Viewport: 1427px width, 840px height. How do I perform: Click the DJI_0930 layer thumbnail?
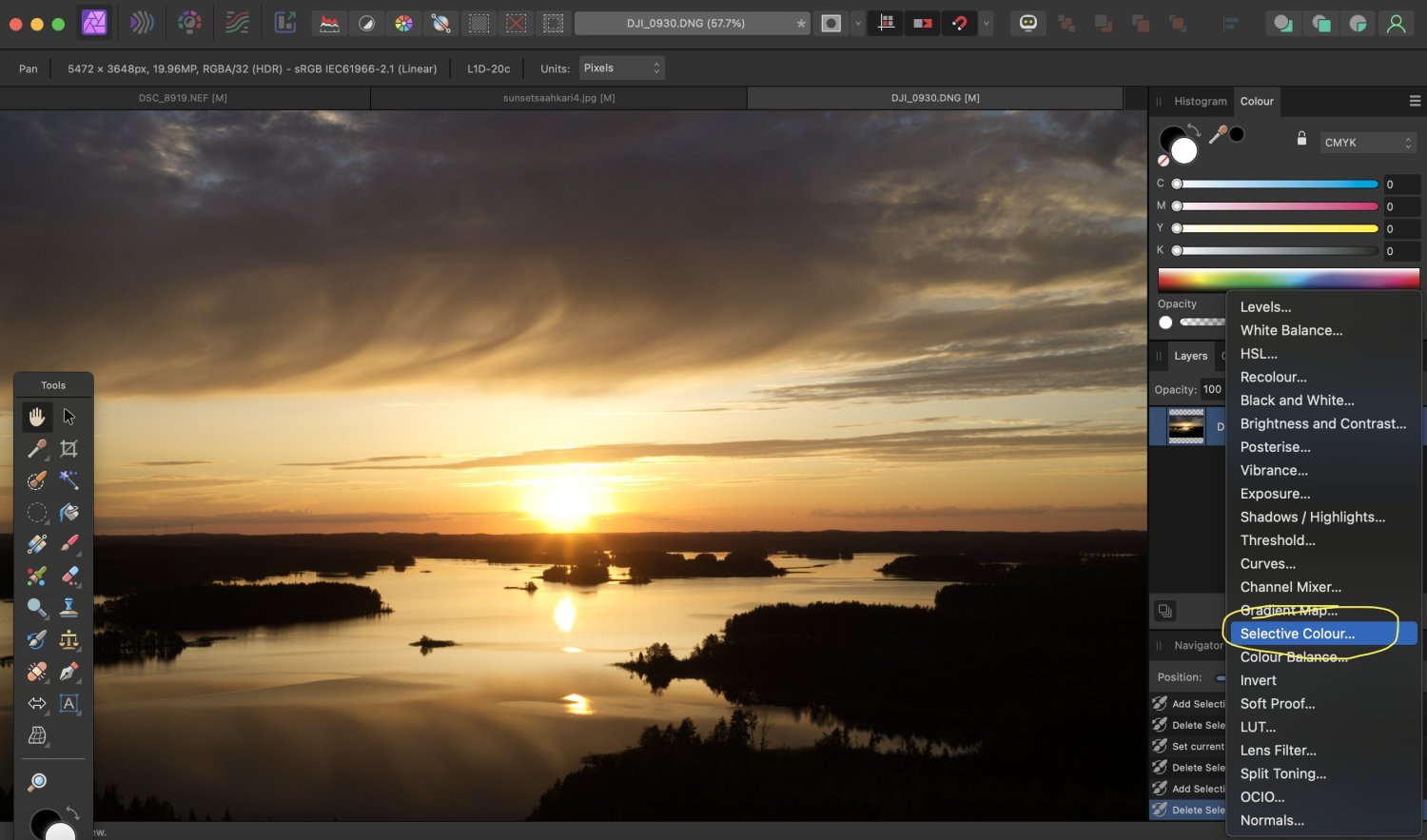click(x=1185, y=426)
